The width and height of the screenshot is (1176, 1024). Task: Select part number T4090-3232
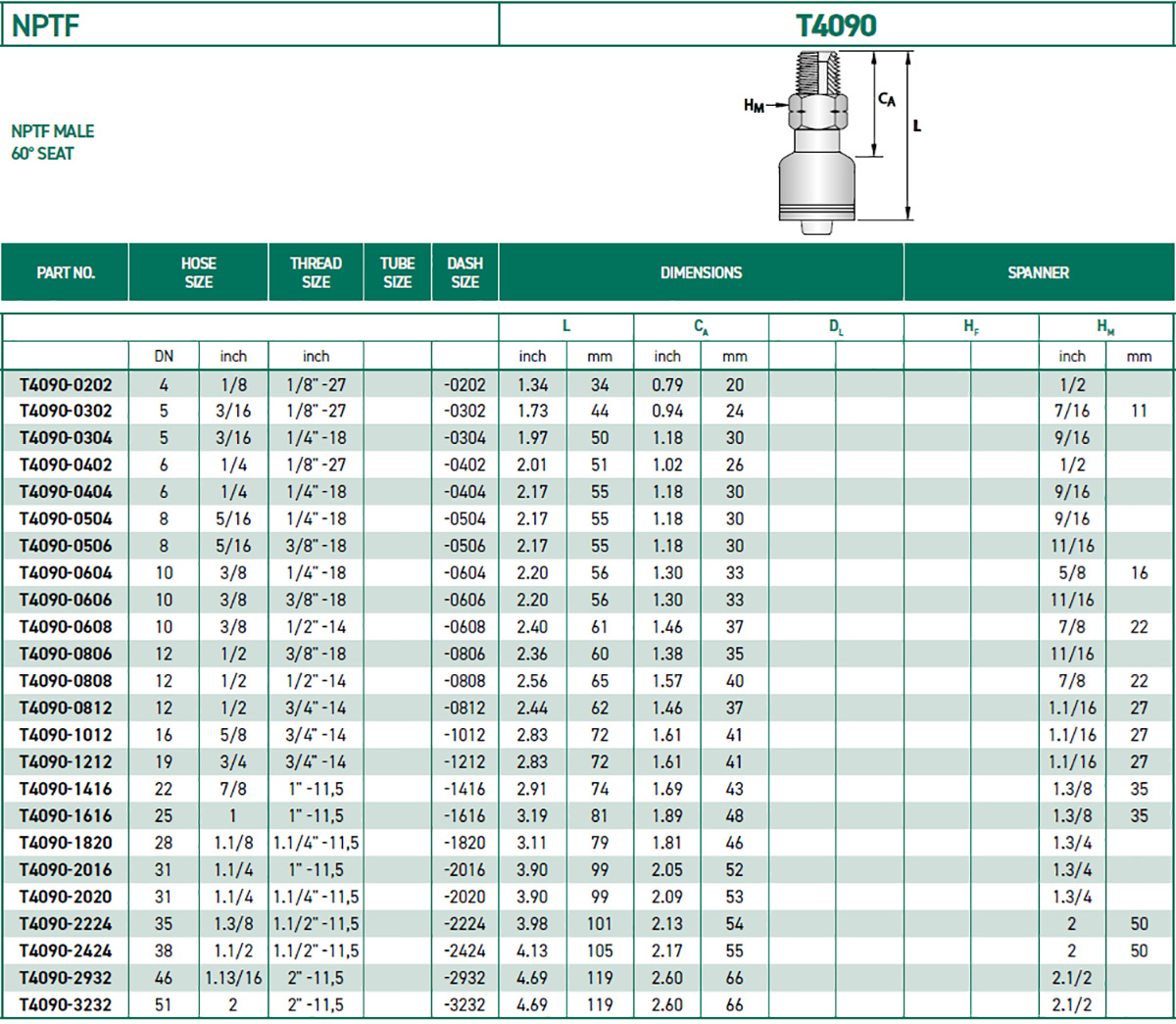click(x=66, y=1004)
